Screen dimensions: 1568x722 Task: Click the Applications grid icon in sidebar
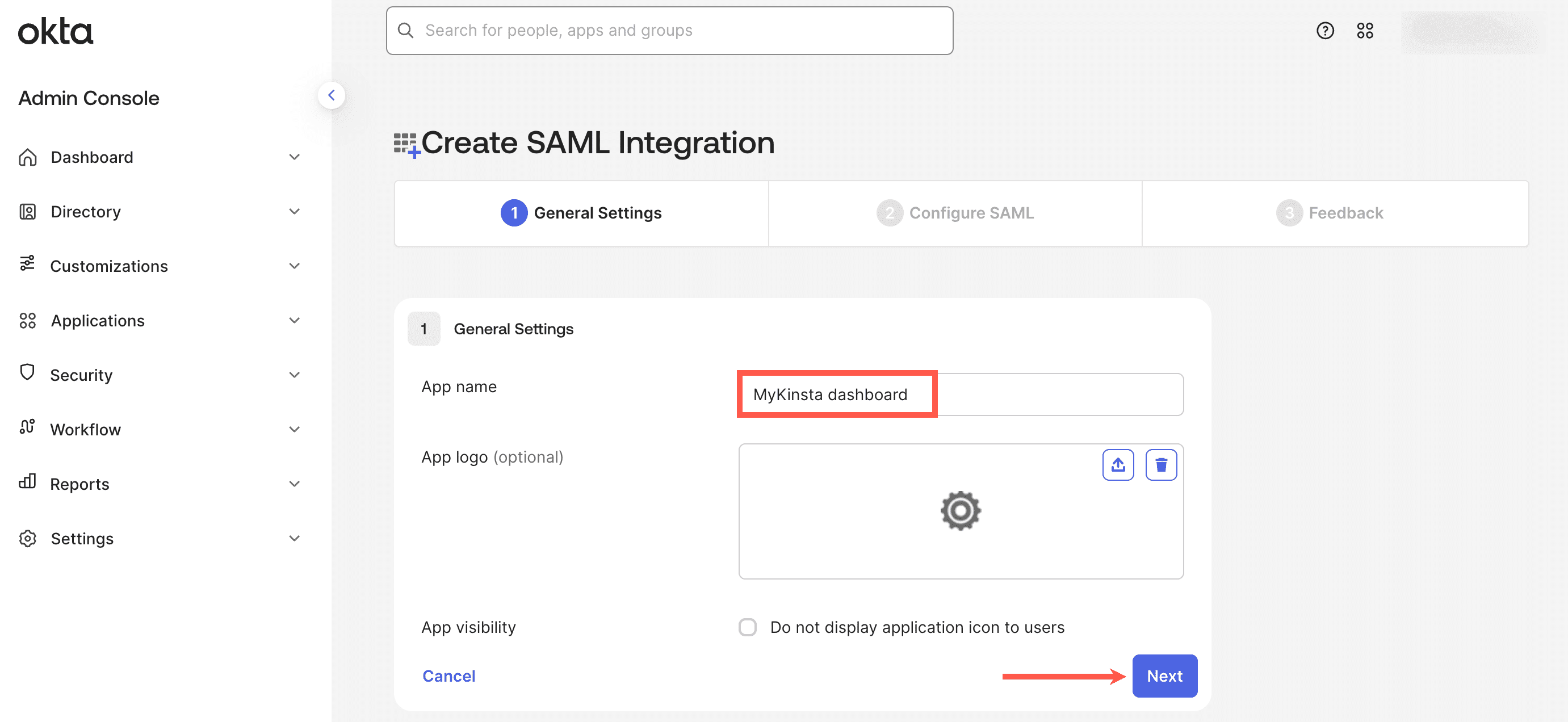pos(27,320)
